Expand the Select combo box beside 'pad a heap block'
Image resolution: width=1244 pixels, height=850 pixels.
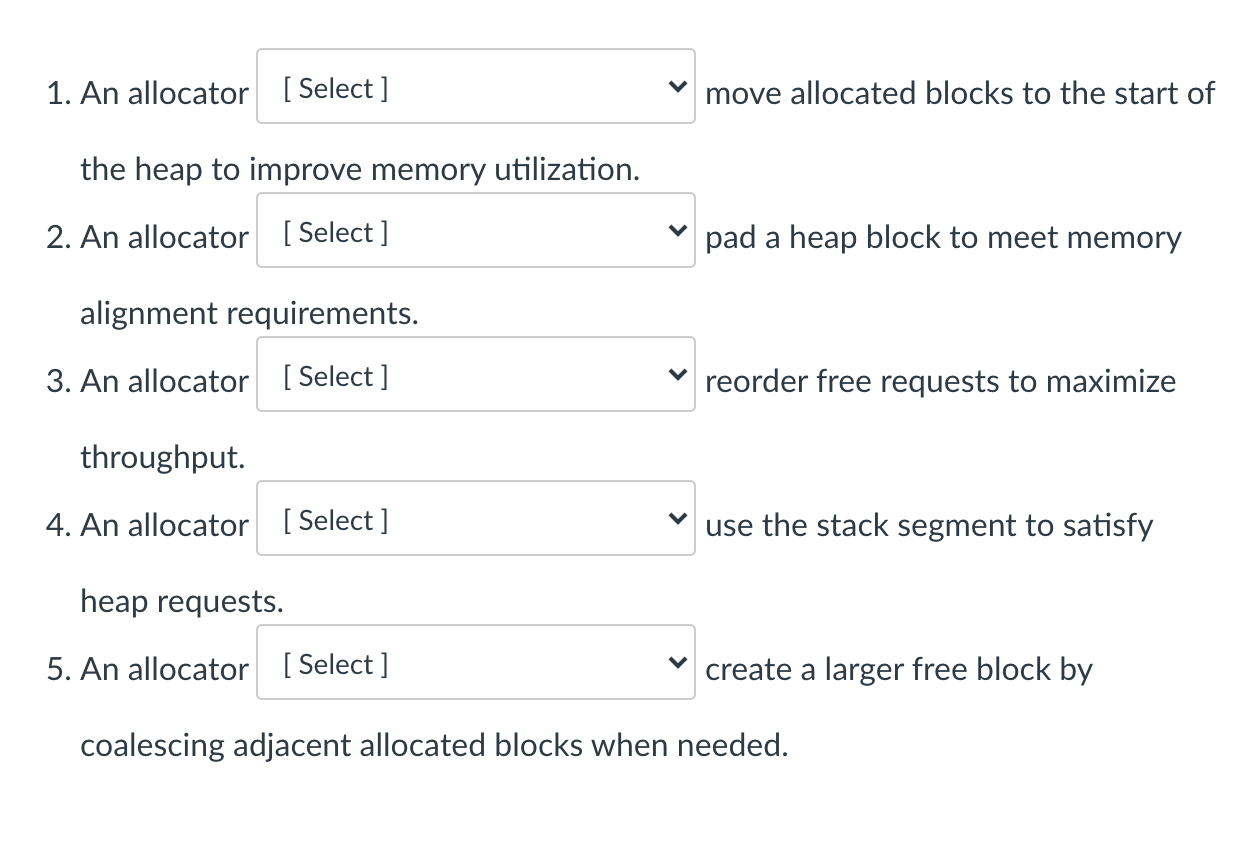coord(475,230)
